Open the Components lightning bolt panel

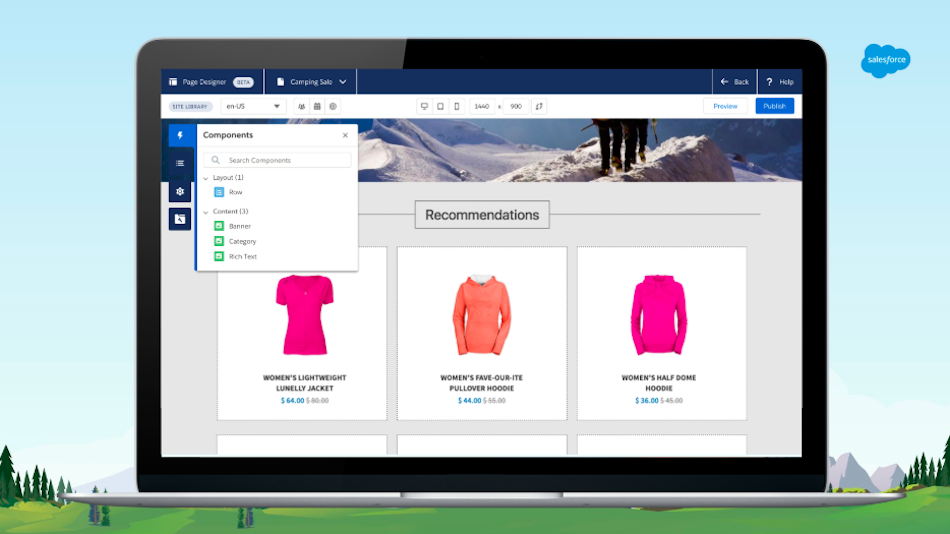[x=180, y=135]
